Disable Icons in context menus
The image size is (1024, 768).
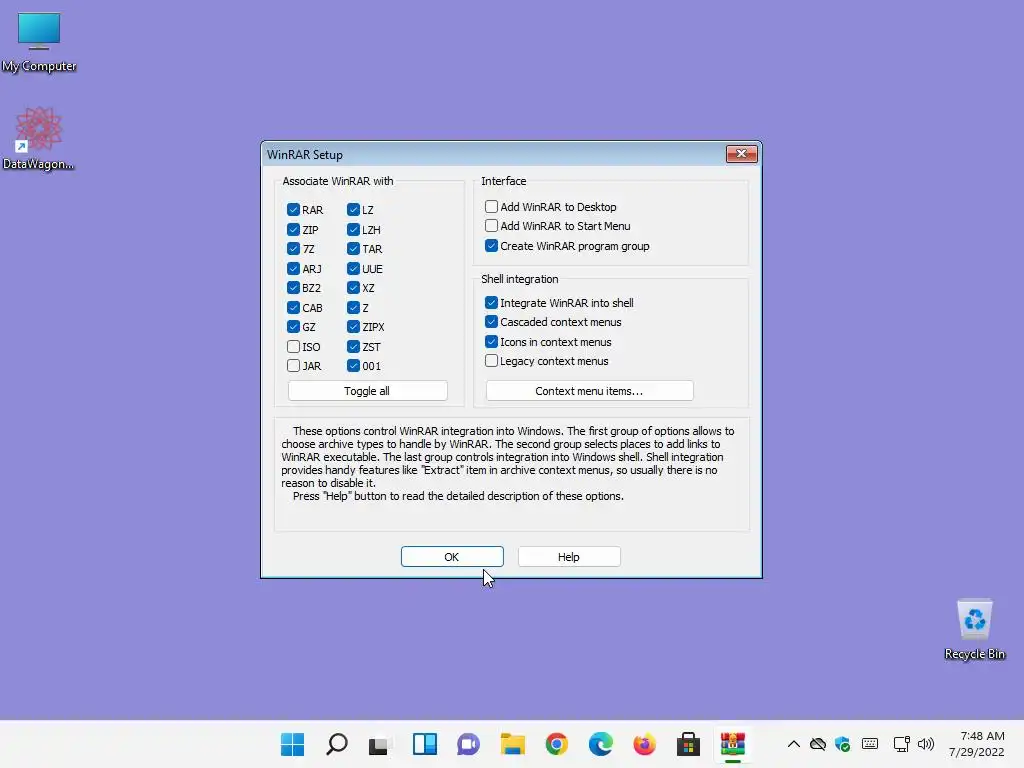(491, 342)
